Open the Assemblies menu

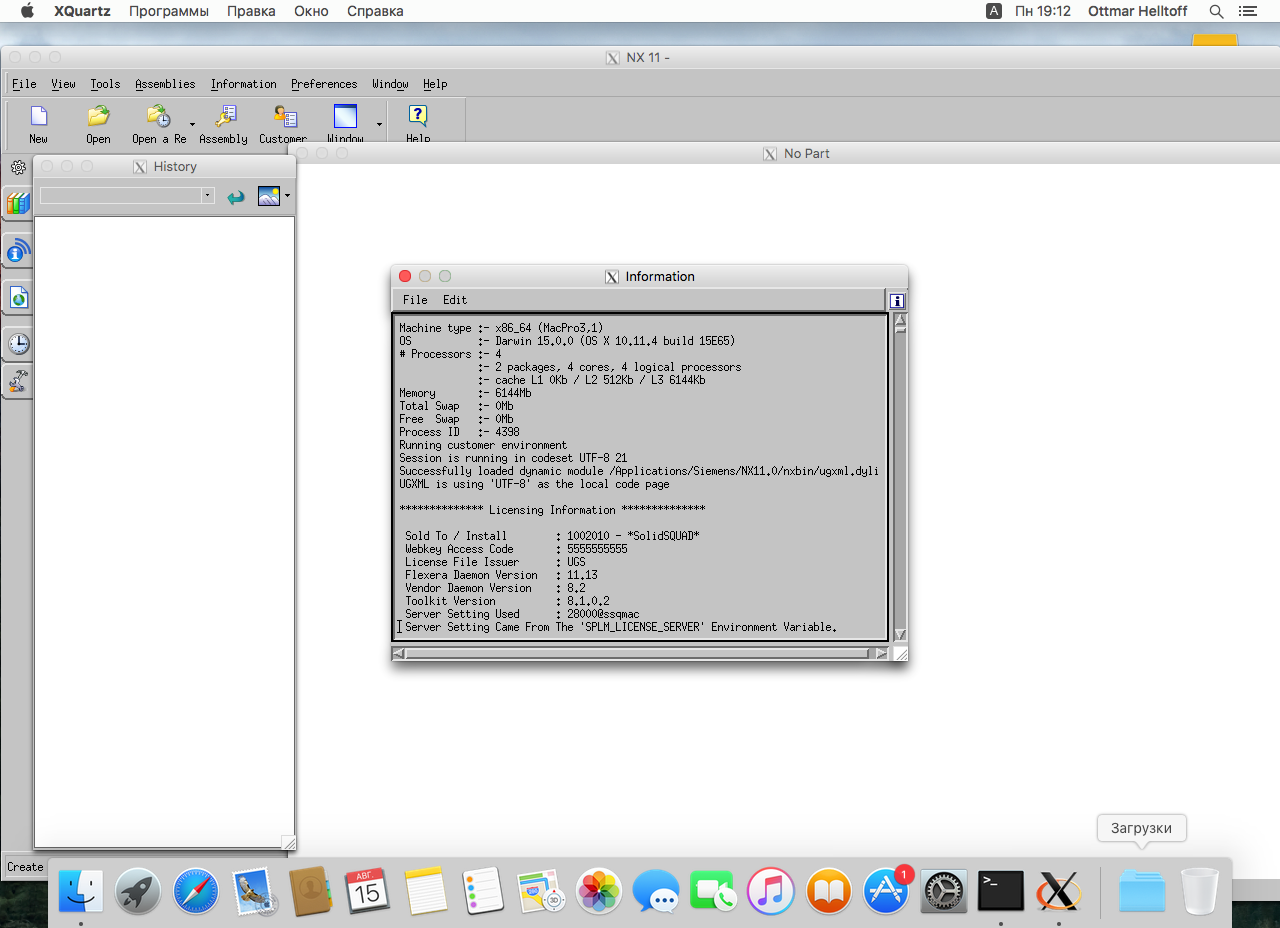[x=165, y=84]
